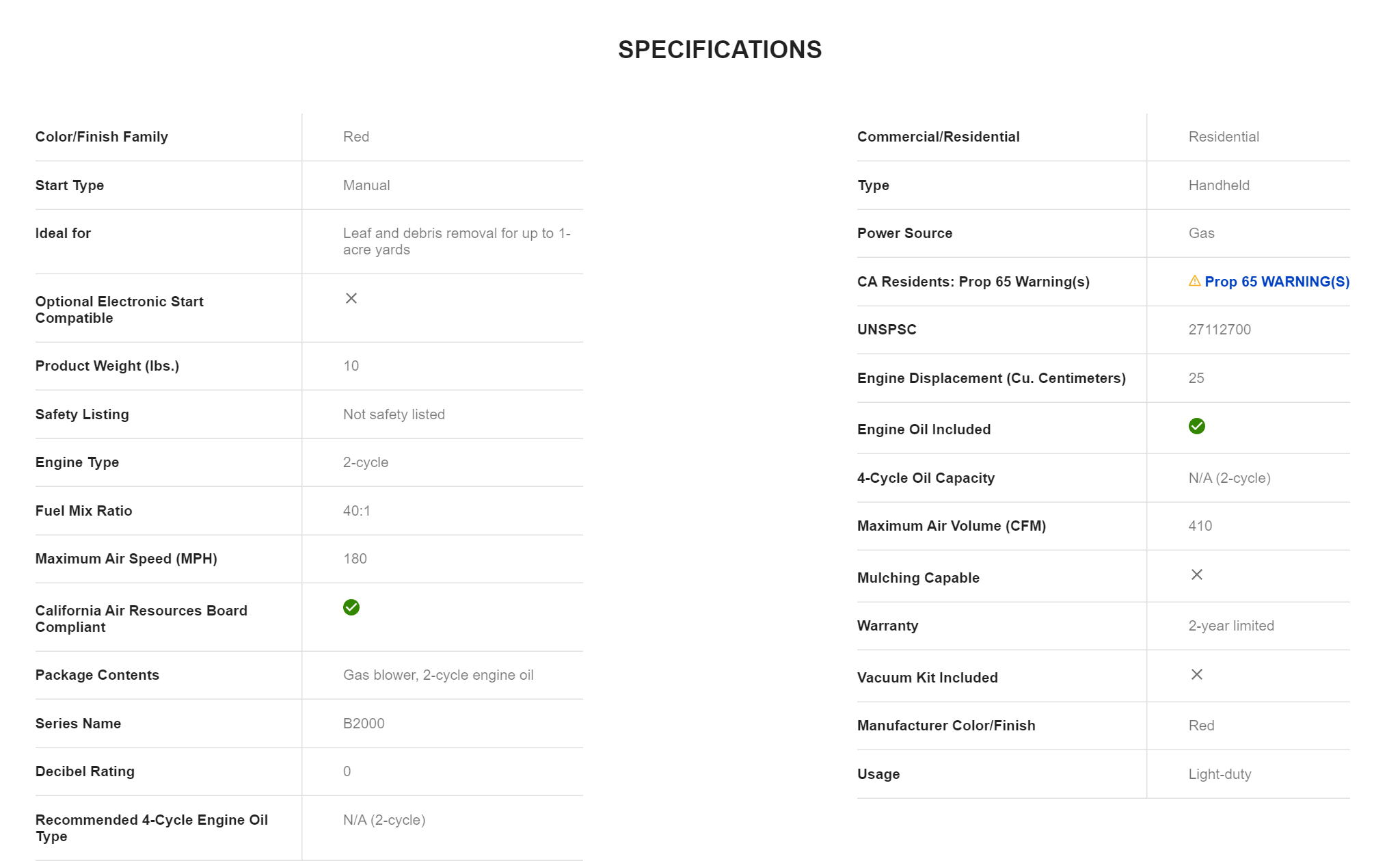Screen dimensions: 1400x861
Task: Click the Warranty value 2-year limited
Action: (x=1230, y=626)
